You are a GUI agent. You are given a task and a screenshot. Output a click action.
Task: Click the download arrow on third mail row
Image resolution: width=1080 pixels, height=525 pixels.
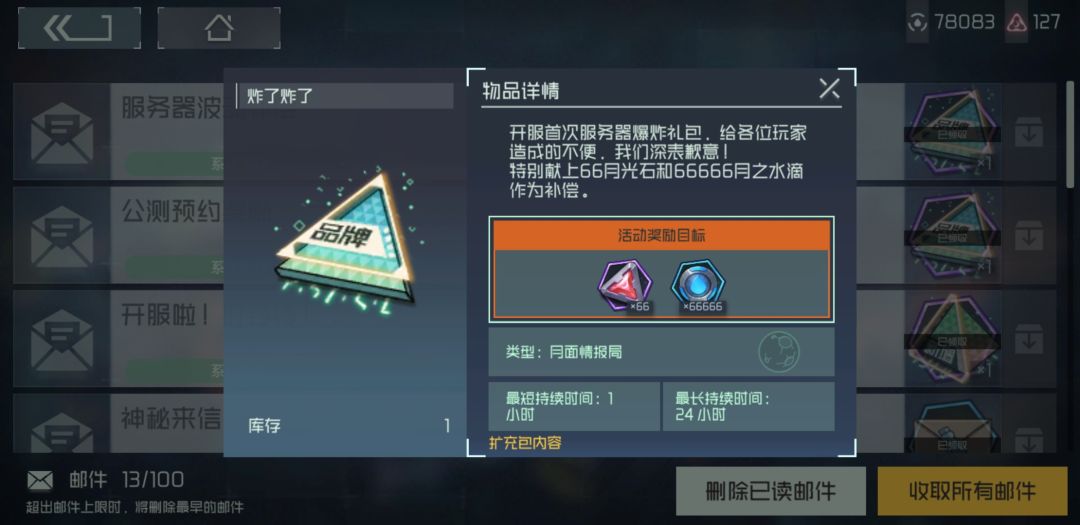tap(1029, 338)
